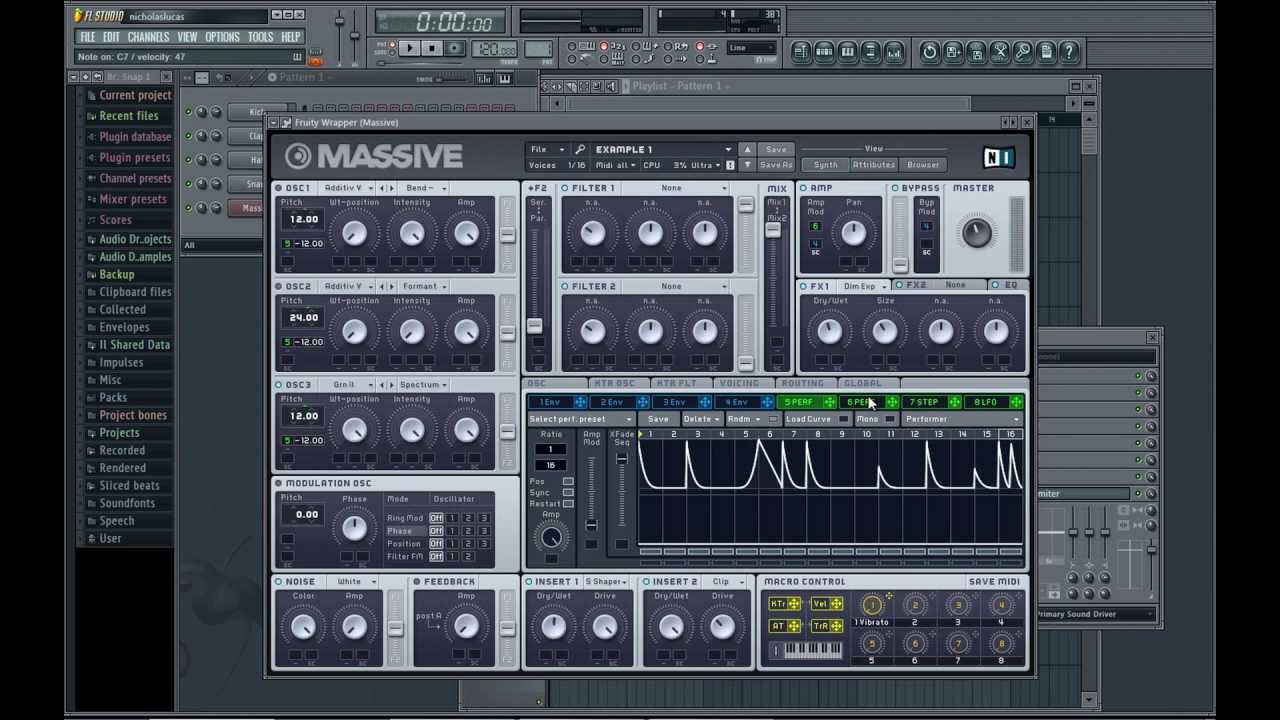Click the Save As button in Massive
The height and width of the screenshot is (720, 1280).
(x=776, y=165)
